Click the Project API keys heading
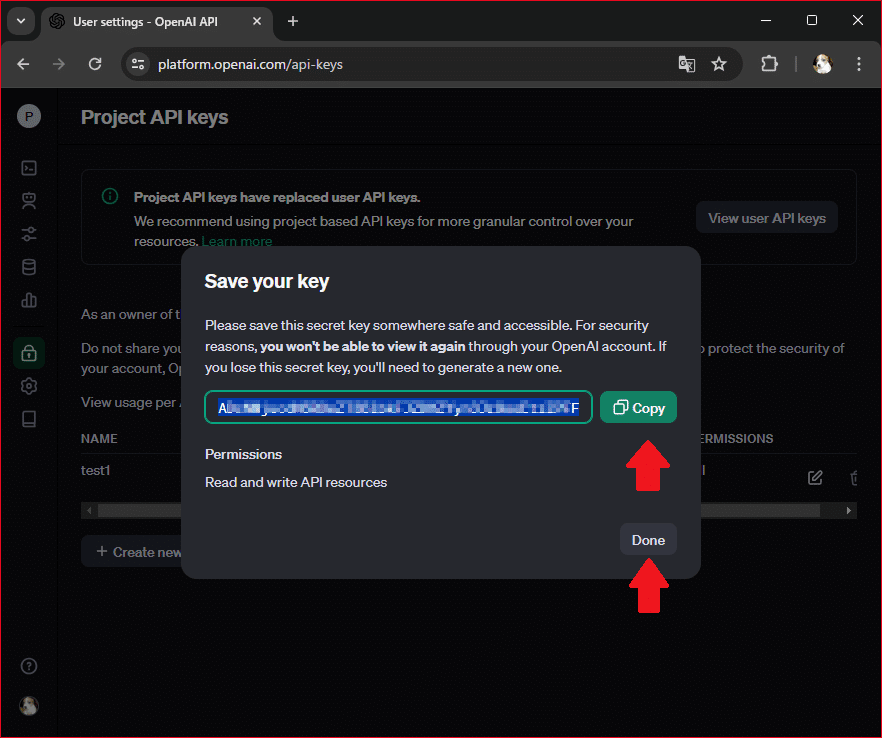 pos(155,118)
